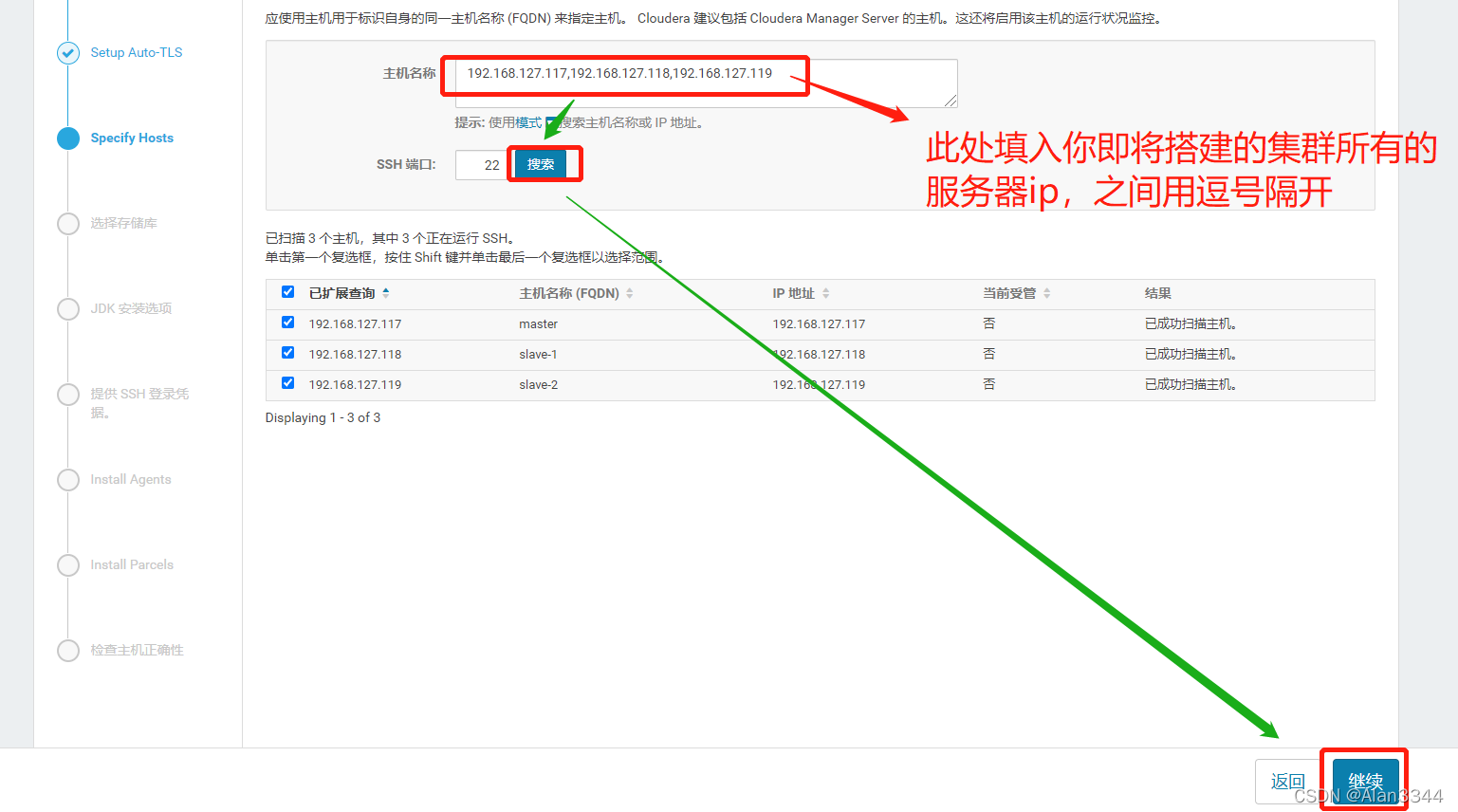The image size is (1458, 812).
Task: Click the 继续 button
Action: click(x=1365, y=782)
